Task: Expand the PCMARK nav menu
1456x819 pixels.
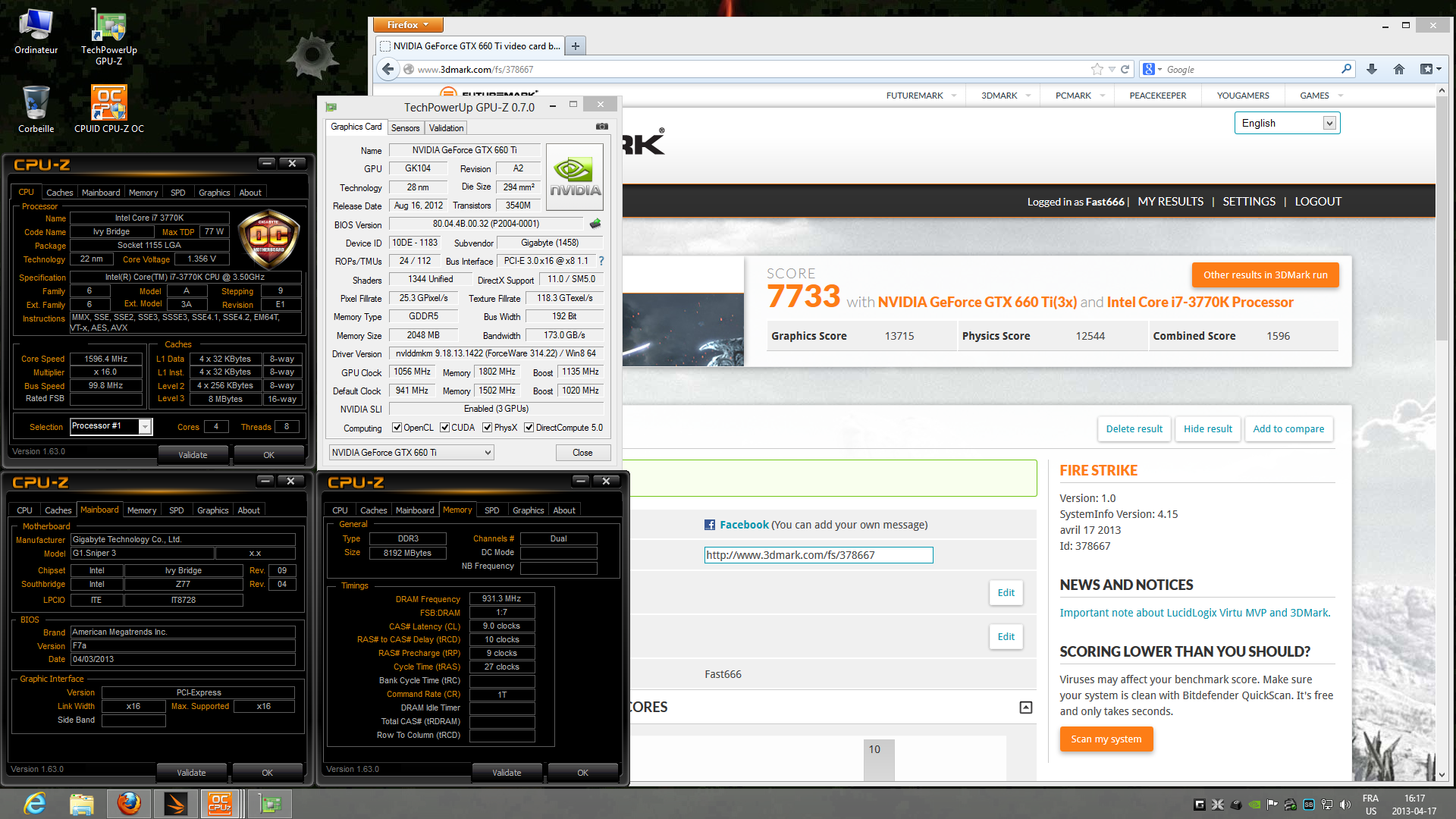Action: (x=1080, y=96)
